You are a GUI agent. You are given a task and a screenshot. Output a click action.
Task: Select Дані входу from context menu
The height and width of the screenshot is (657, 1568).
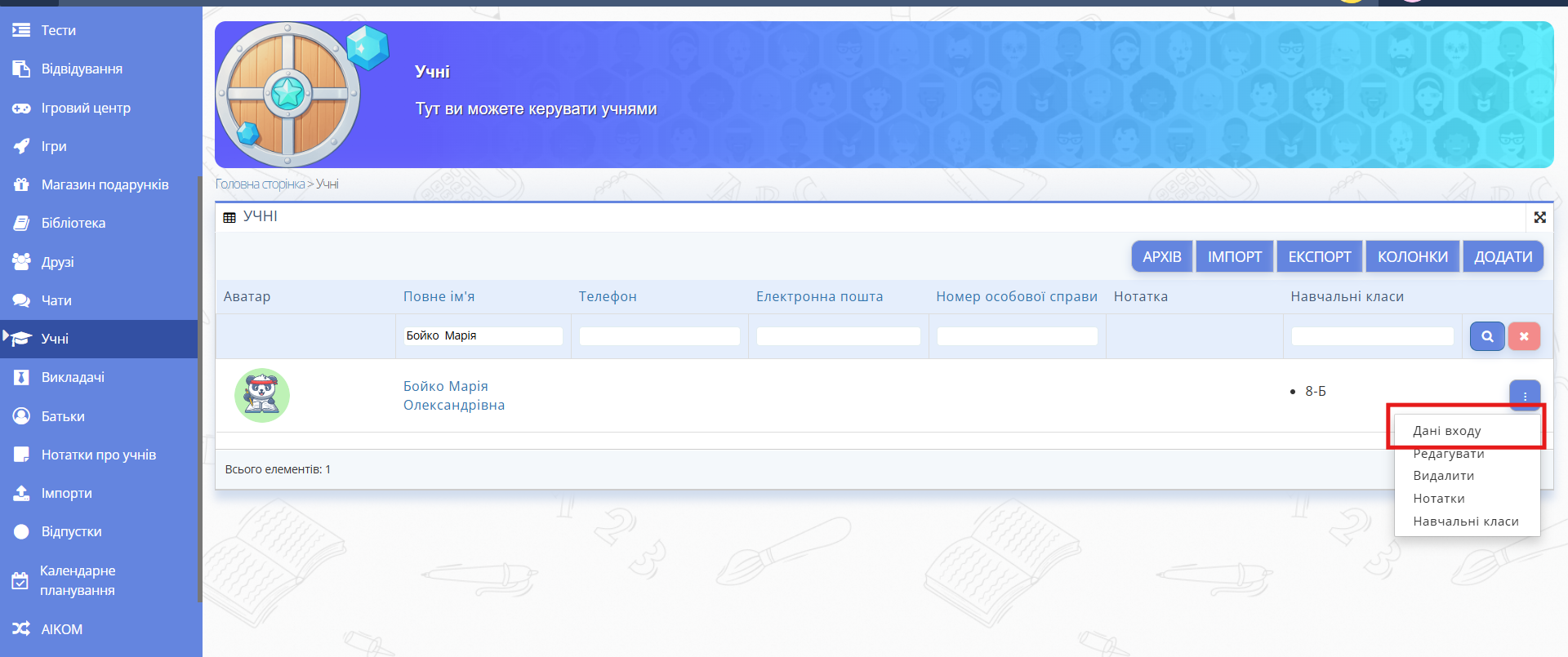[x=1446, y=431]
